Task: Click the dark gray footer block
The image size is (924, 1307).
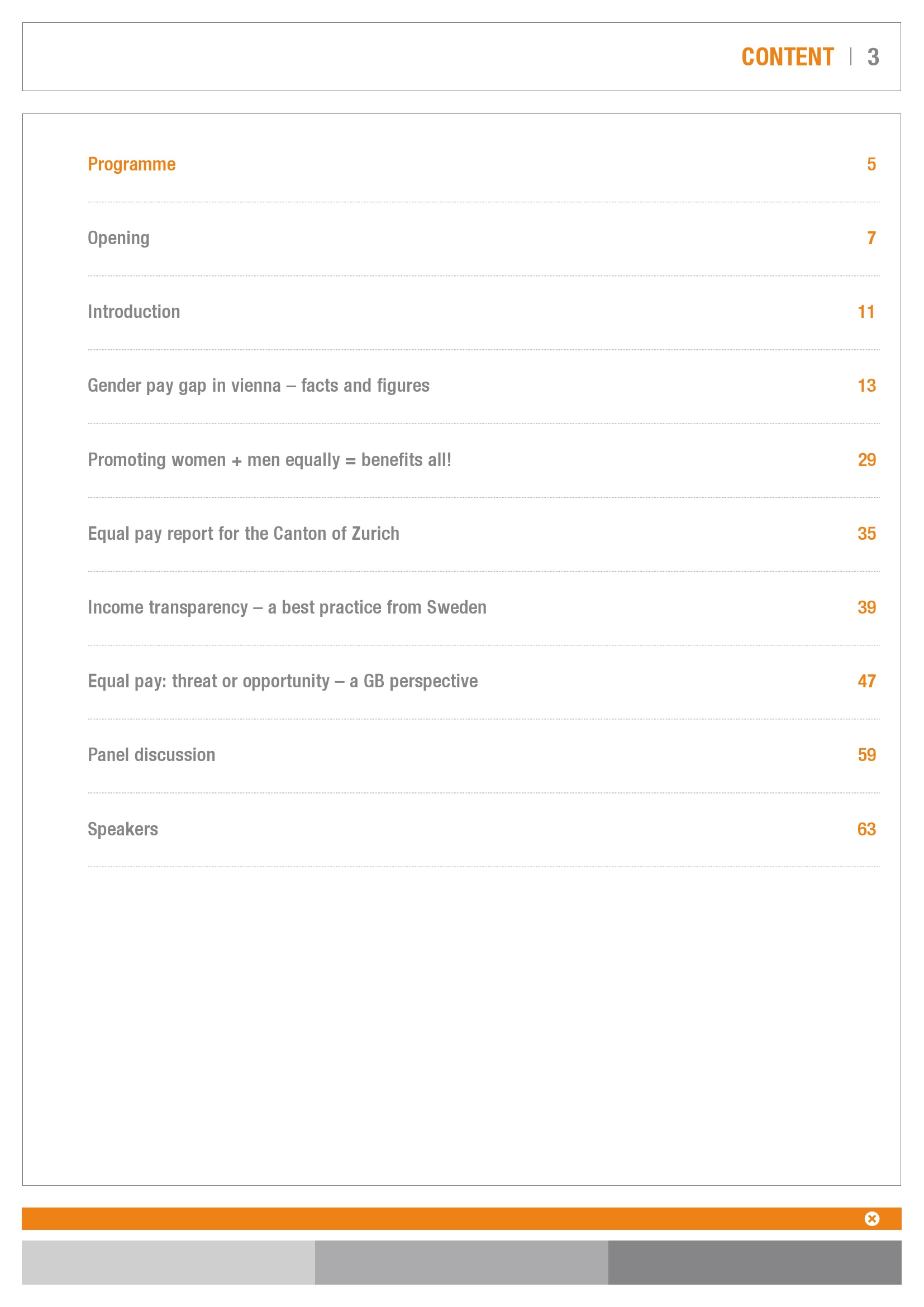Action: (x=754, y=1262)
